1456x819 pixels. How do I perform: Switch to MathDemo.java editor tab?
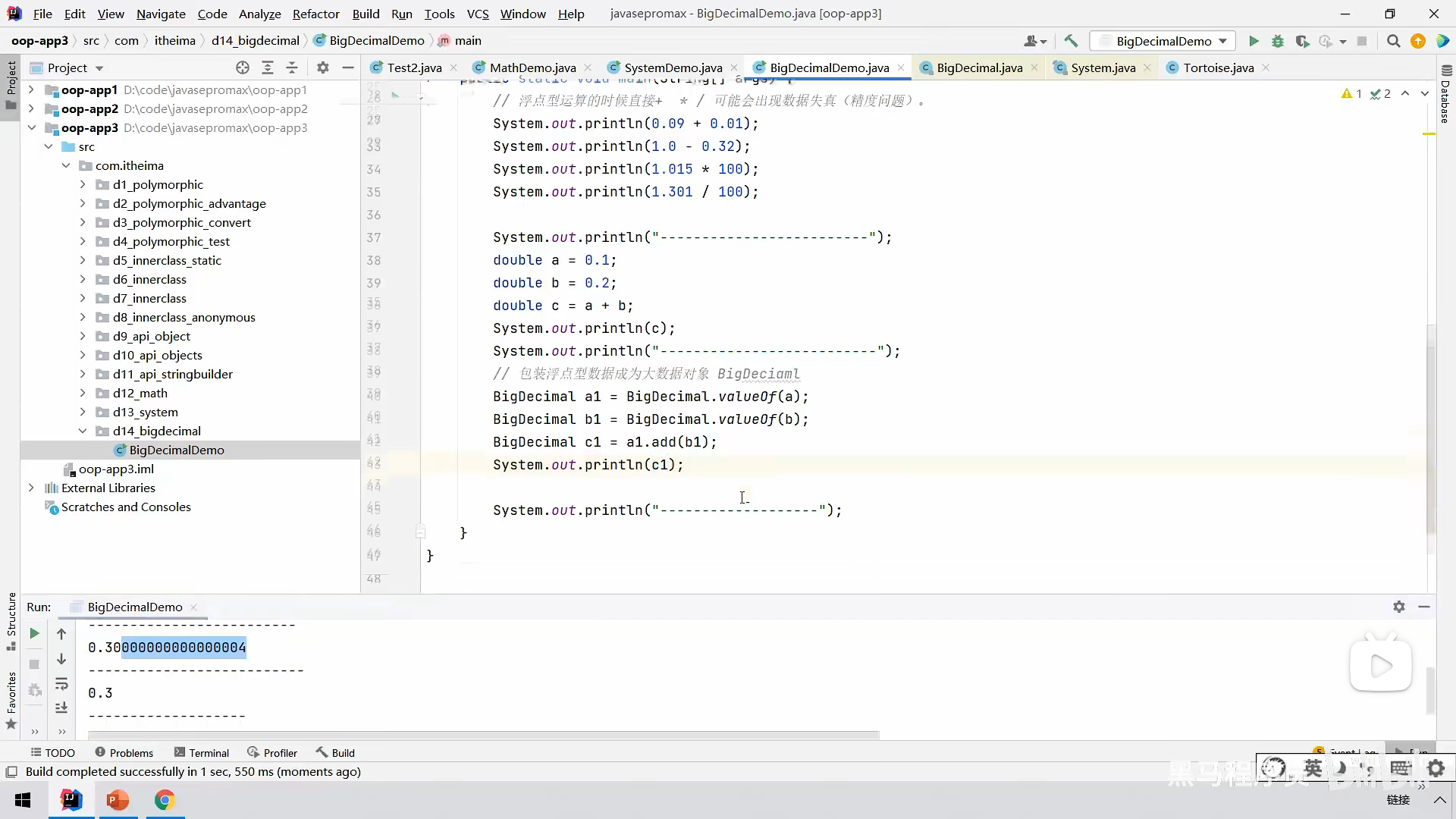[x=532, y=67]
